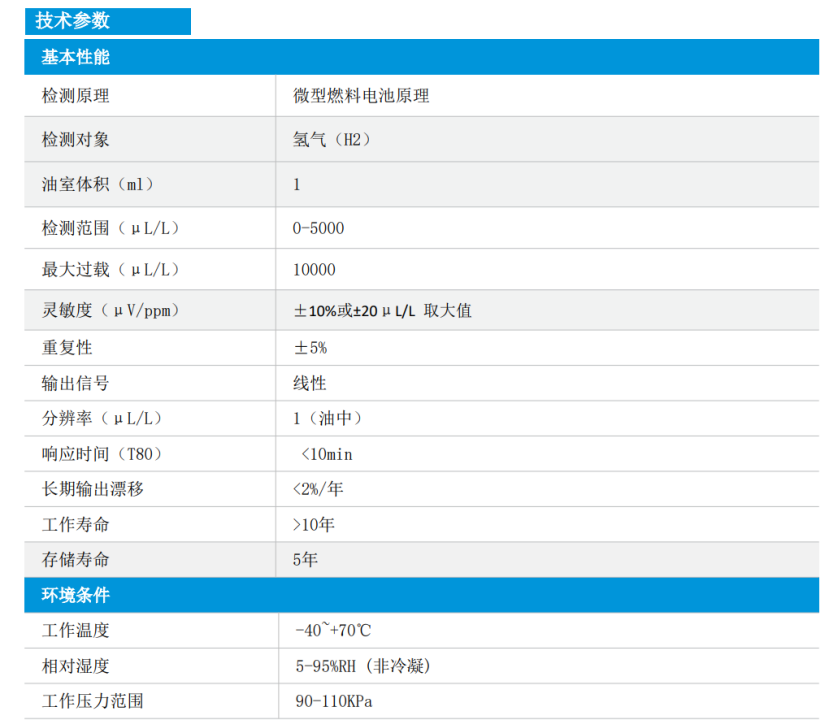Click the 工作压力范围 row label

click(x=93, y=701)
